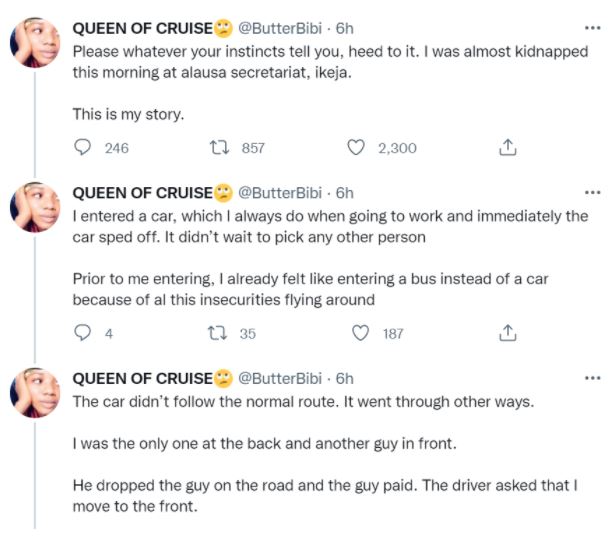This screenshot has height=546, width=609.
Task: Open profile picture on the third tweet
Action: point(36,394)
